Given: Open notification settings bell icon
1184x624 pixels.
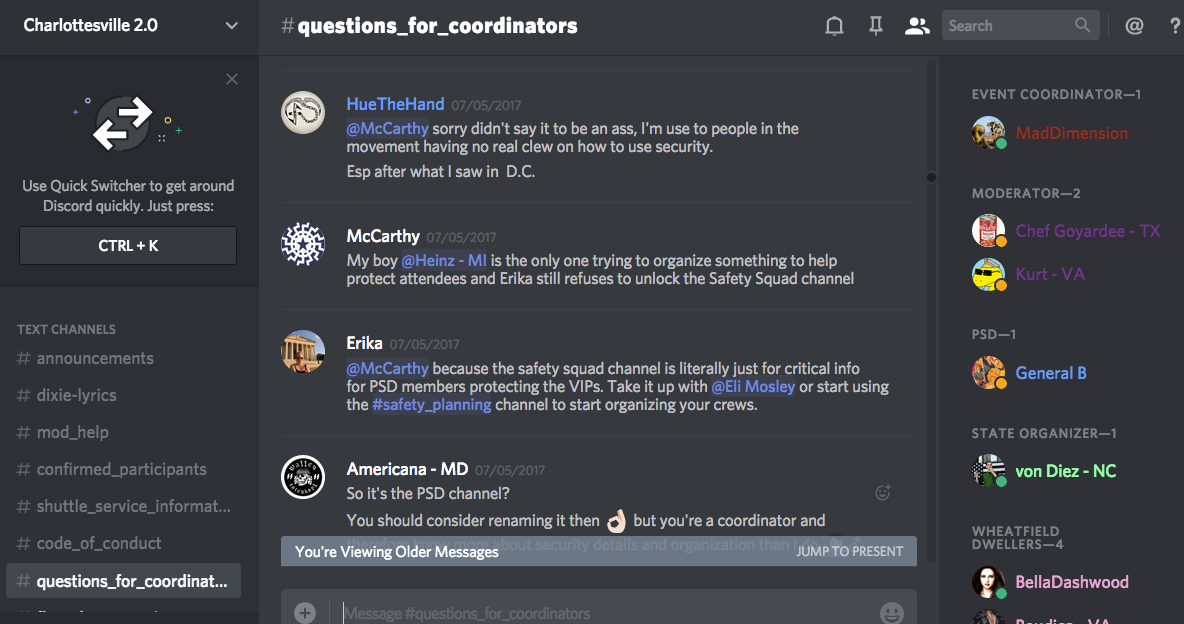Looking at the screenshot, I should [834, 27].
